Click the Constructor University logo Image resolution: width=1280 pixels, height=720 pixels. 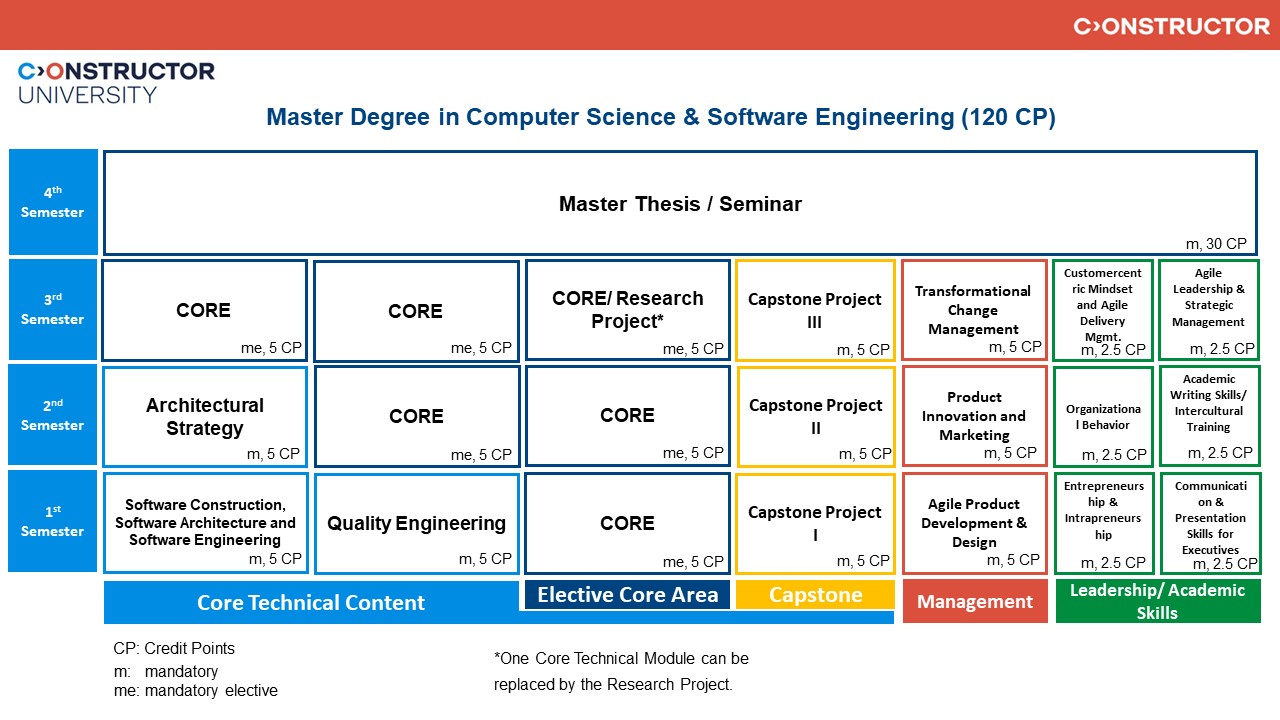116,83
